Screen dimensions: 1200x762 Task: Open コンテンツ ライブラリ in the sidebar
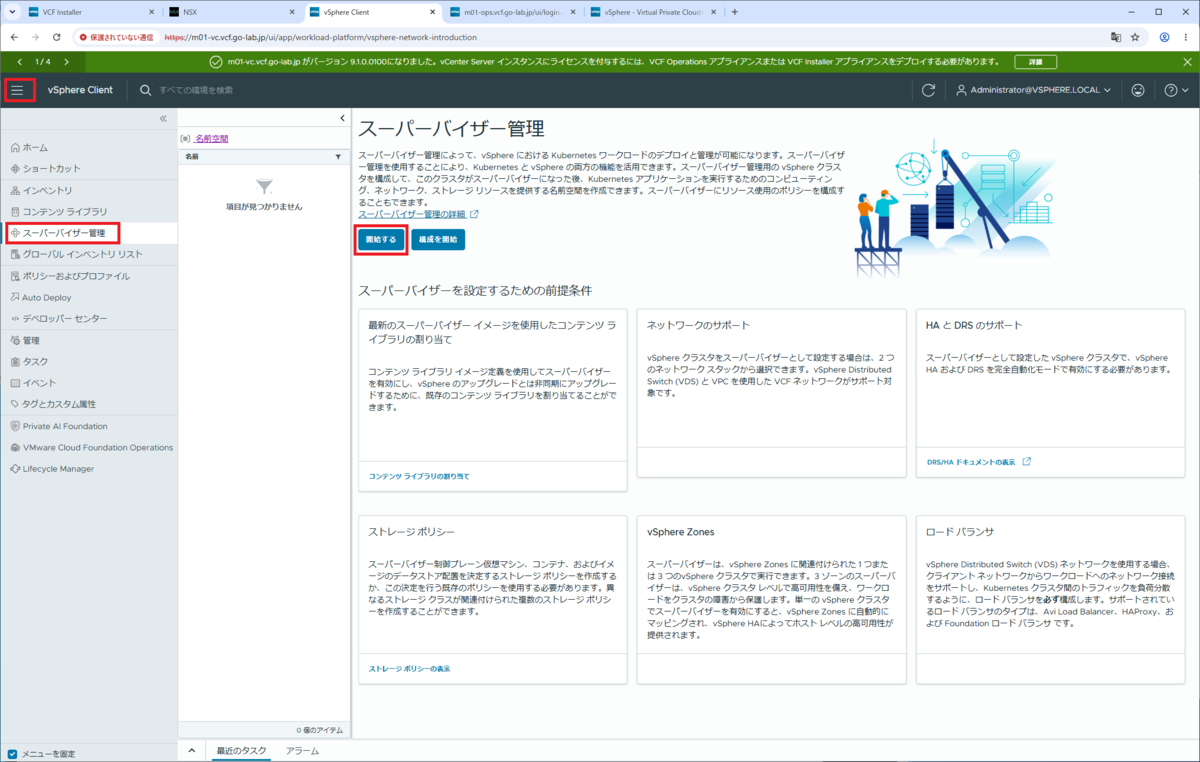[64, 212]
